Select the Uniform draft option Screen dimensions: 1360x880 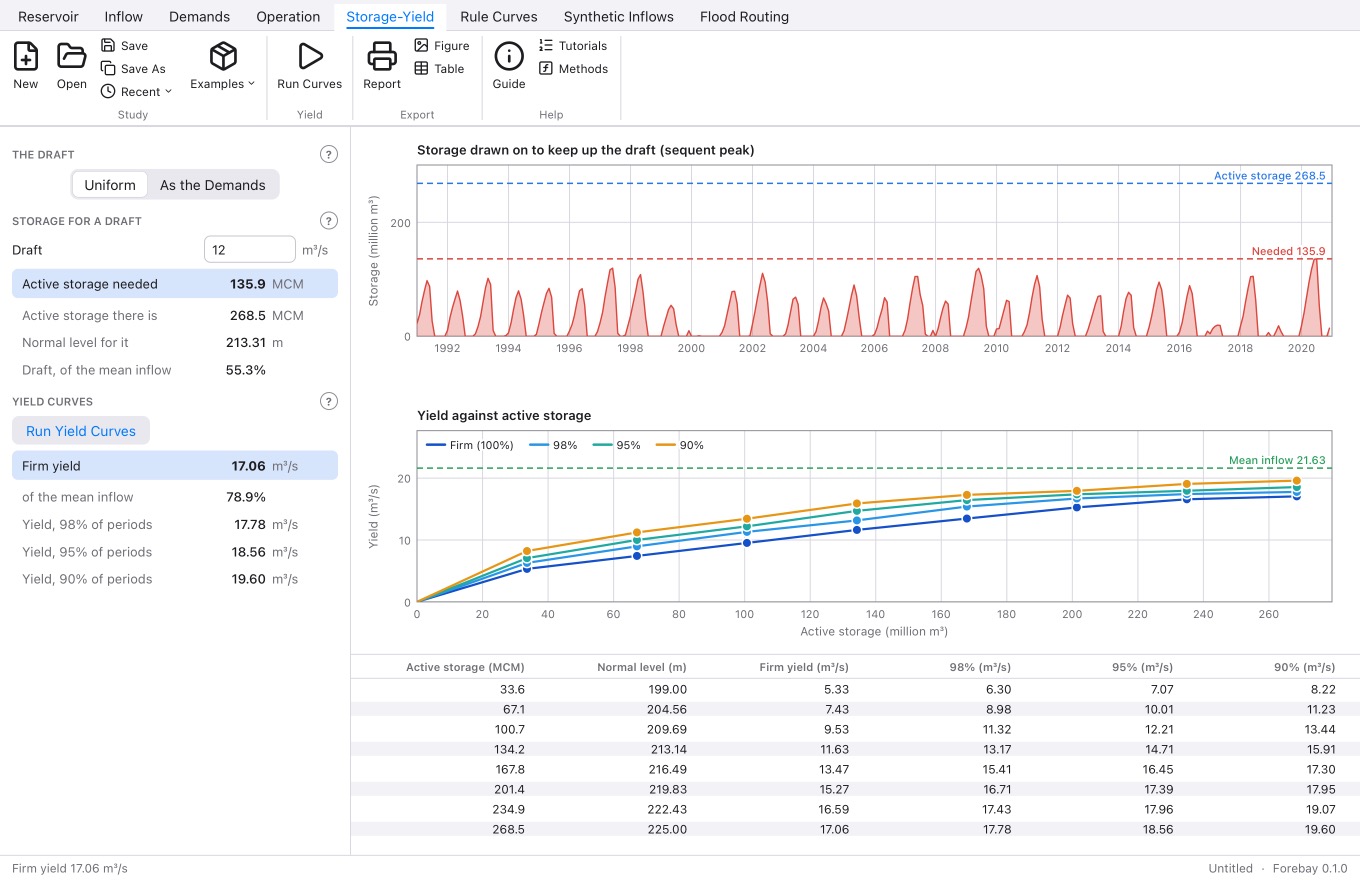tap(110, 185)
